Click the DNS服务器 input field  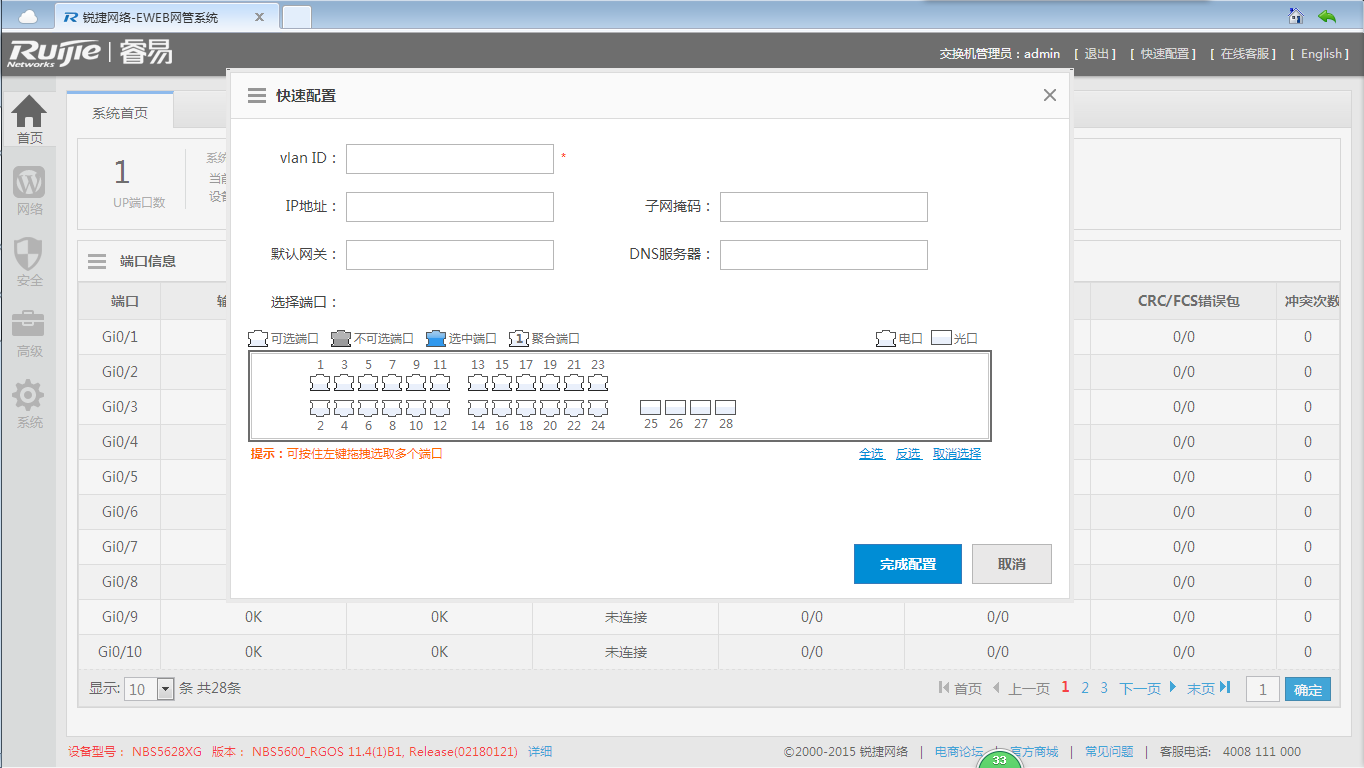coord(824,255)
